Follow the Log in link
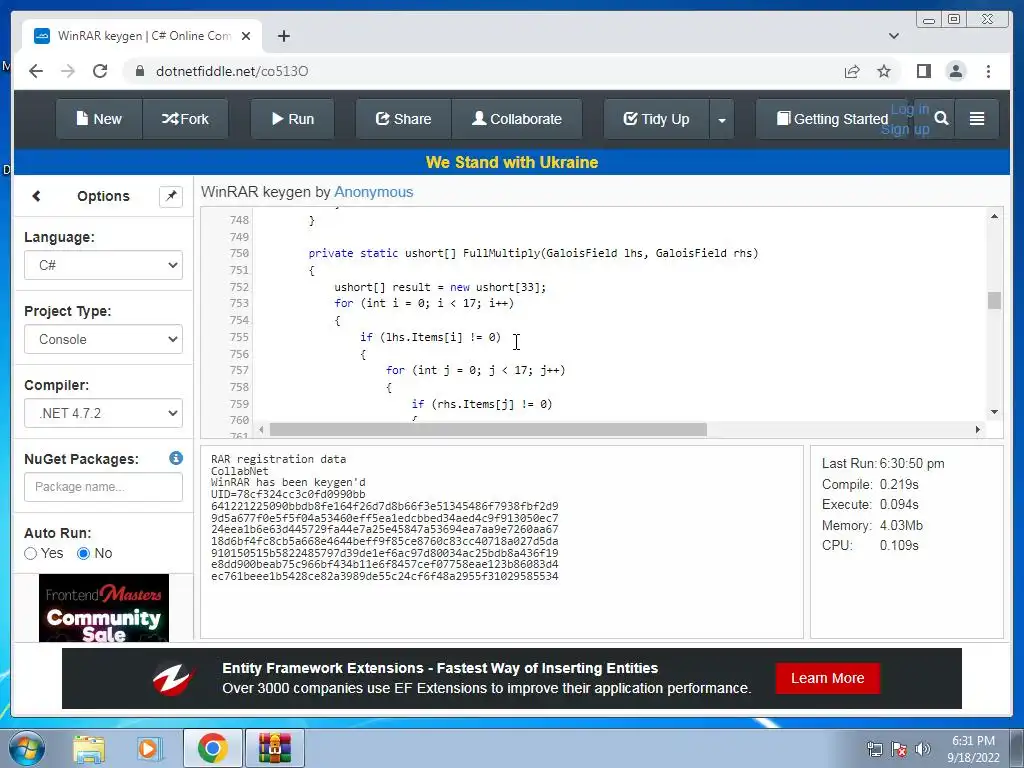Screen dimensions: 1024x768 pyautogui.click(x=910, y=109)
